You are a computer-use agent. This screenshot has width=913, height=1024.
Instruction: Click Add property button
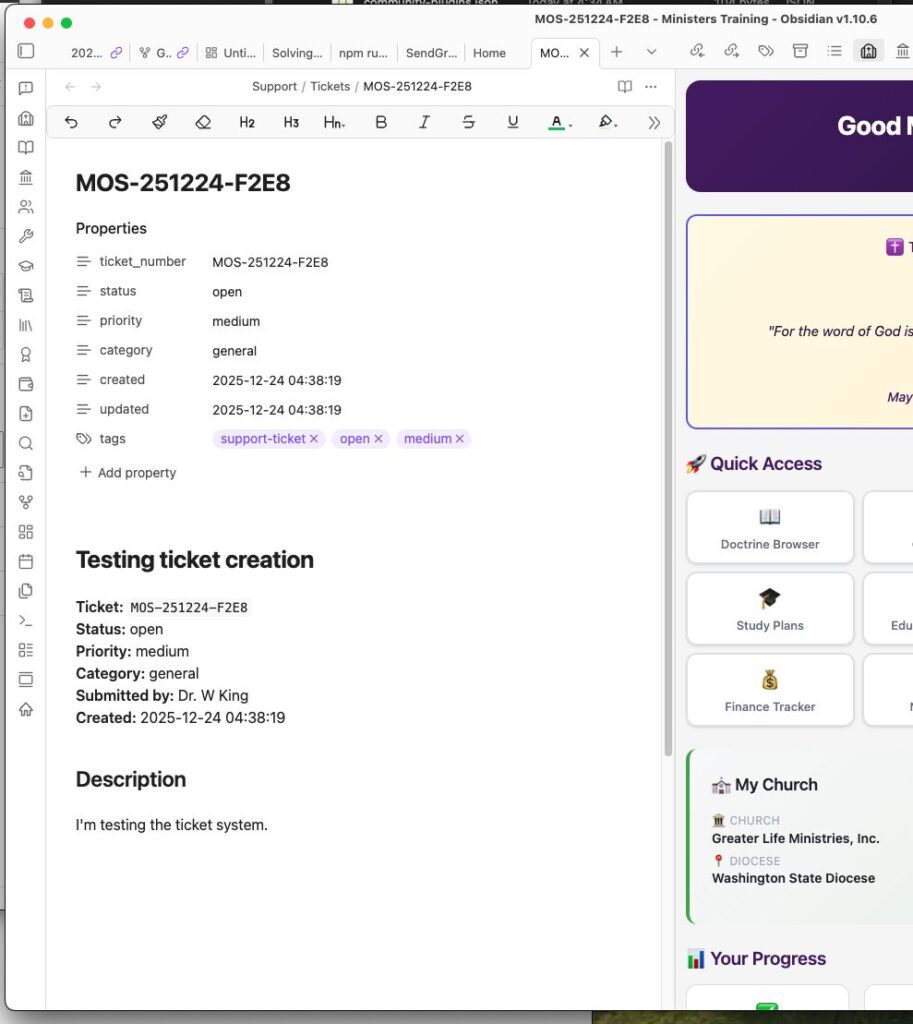[128, 473]
